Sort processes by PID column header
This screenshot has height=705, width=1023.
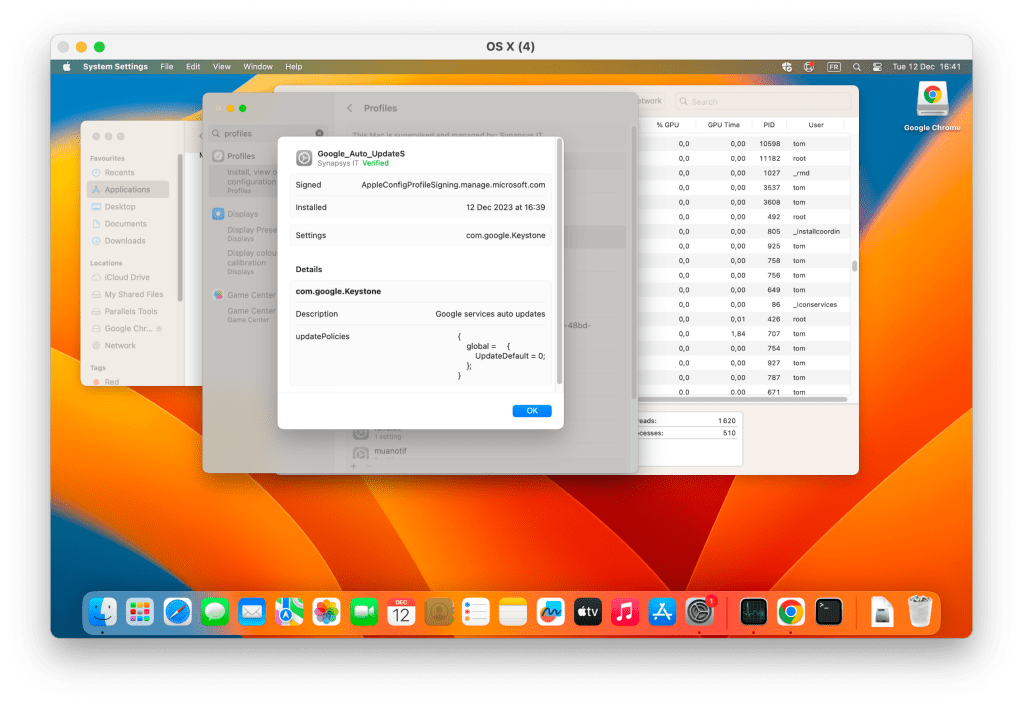click(768, 125)
